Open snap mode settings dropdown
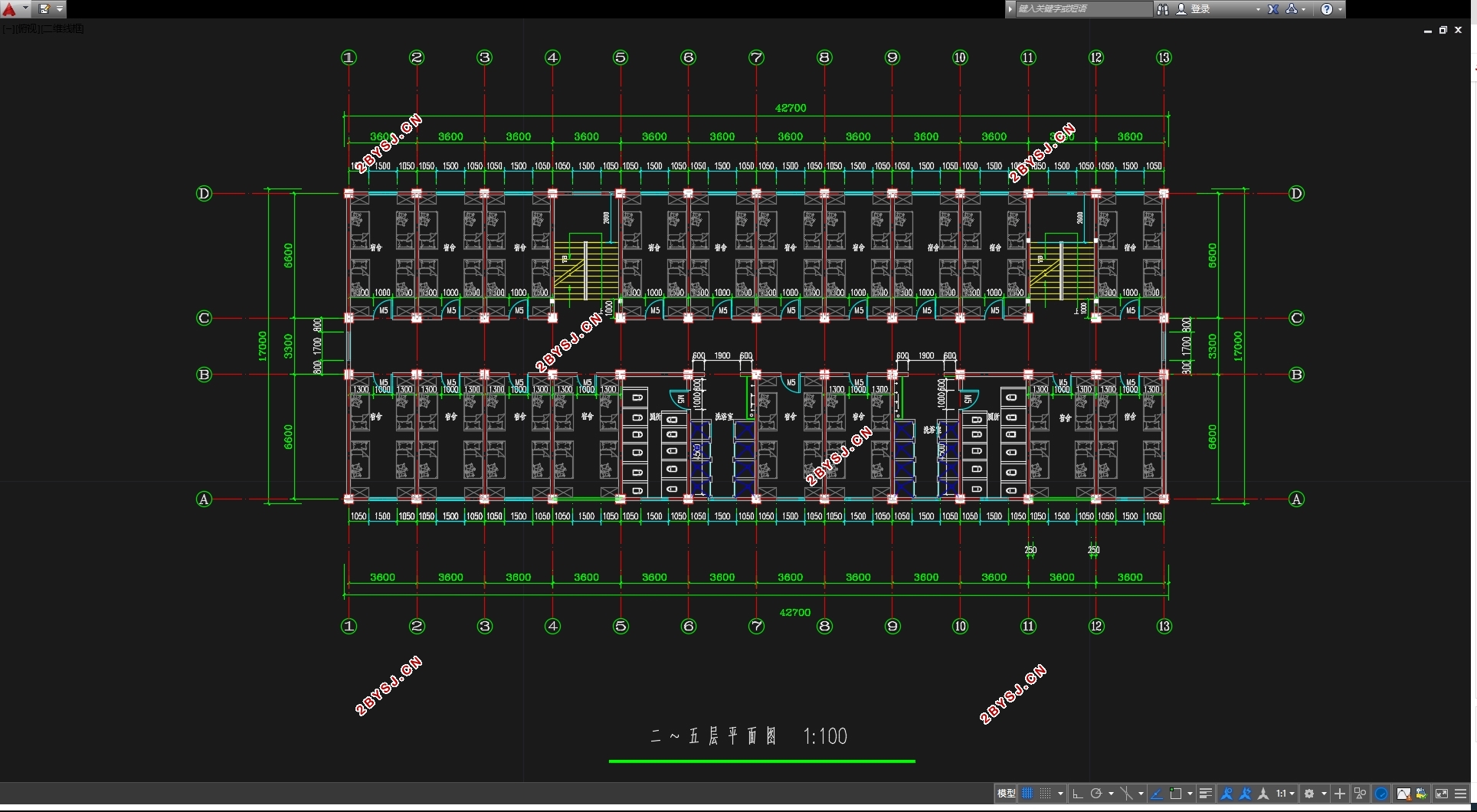 pyautogui.click(x=1060, y=794)
